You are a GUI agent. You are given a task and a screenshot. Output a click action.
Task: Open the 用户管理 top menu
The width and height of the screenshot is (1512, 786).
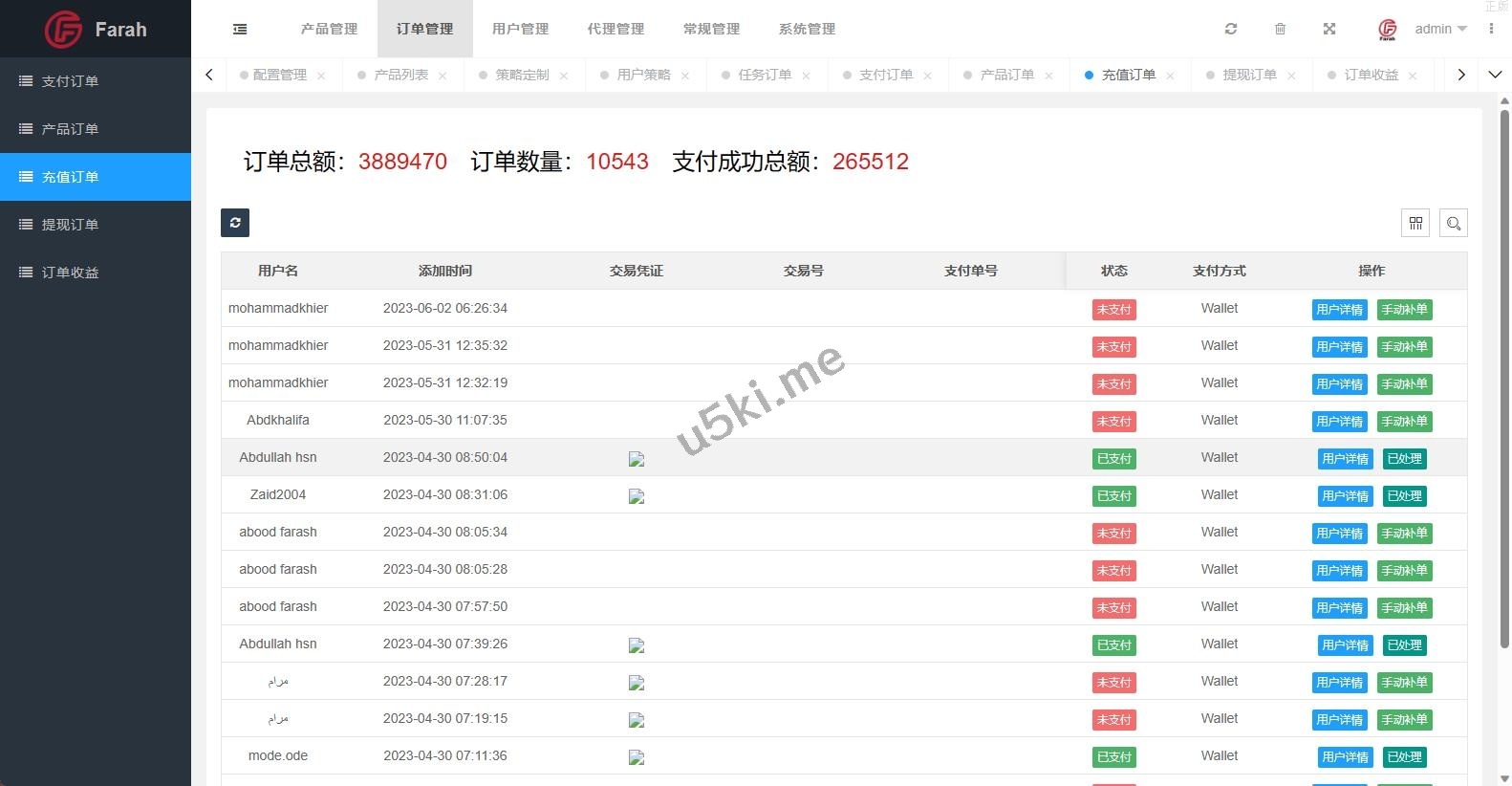(x=520, y=30)
